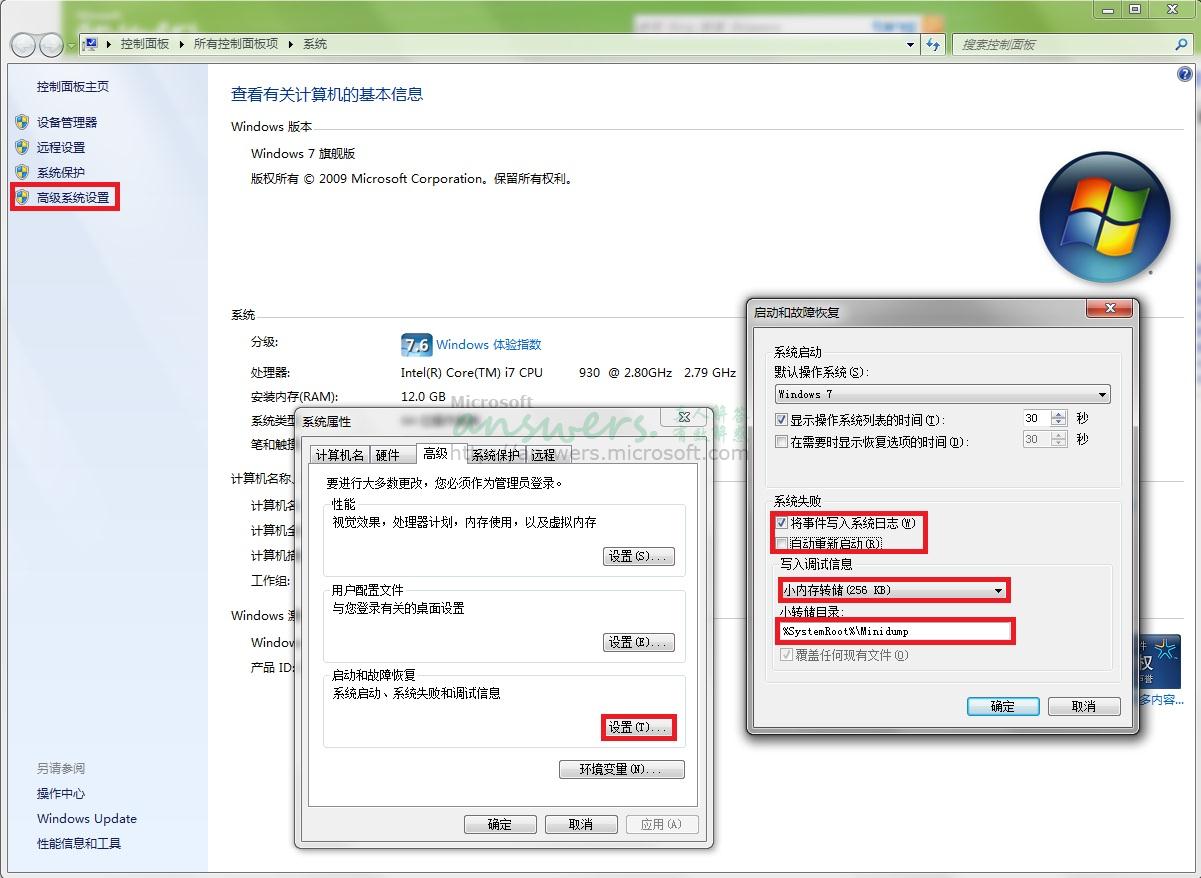Click 系统 breadcrumb in address bar
Viewport: 1201px width, 878px height.
315,44
